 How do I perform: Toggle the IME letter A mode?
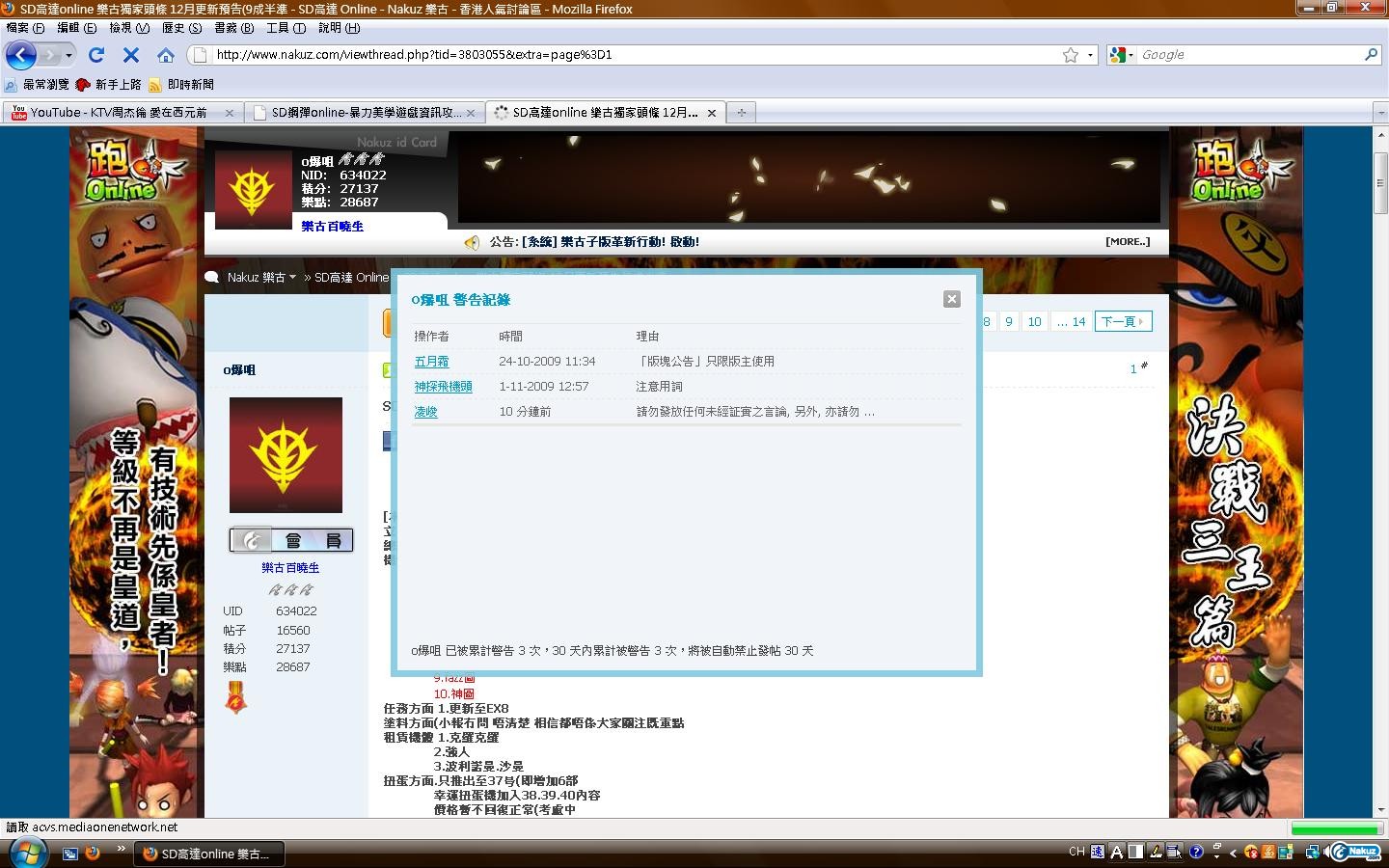[x=1117, y=852]
